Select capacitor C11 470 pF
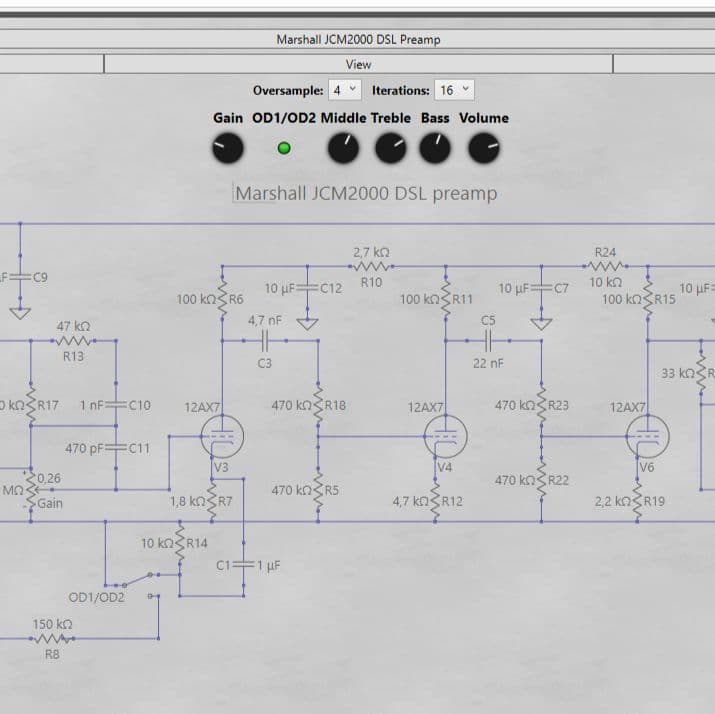The height and width of the screenshot is (714, 715). (x=116, y=448)
